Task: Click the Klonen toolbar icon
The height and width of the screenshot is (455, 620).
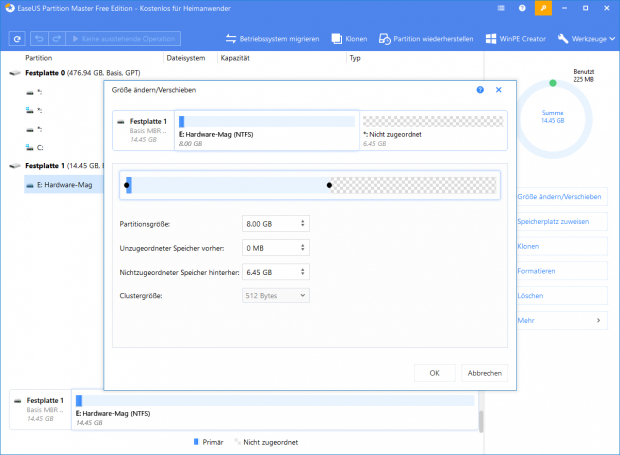Action: (x=337, y=39)
